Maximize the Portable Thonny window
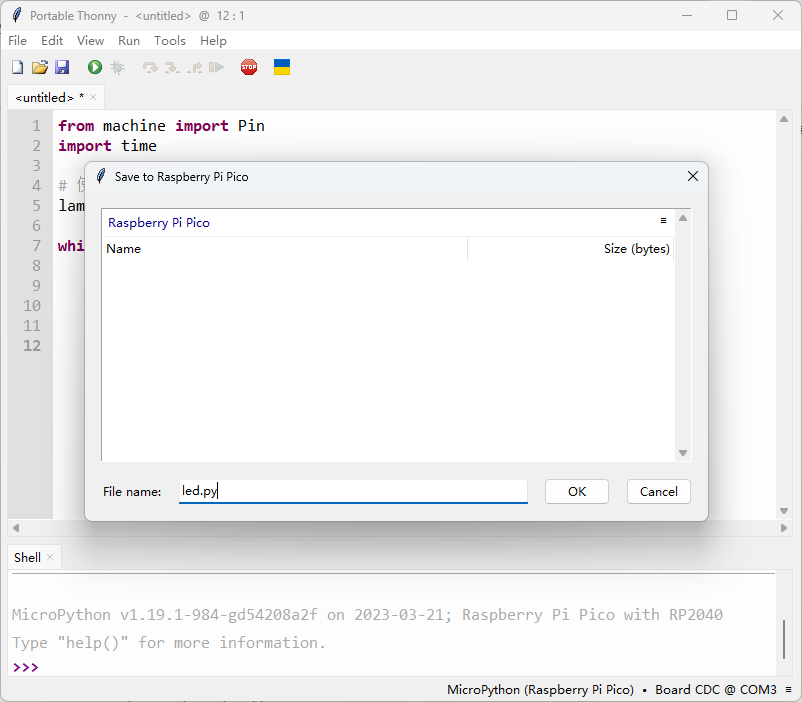The image size is (802, 702). tap(732, 15)
